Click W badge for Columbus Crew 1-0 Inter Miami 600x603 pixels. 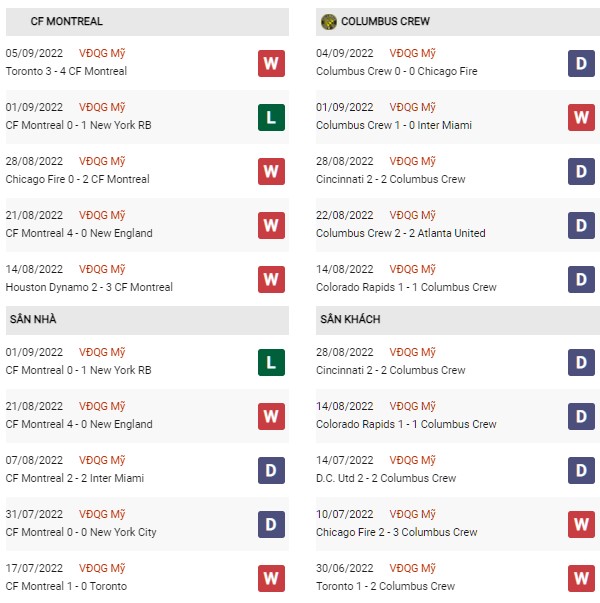[x=581, y=117]
